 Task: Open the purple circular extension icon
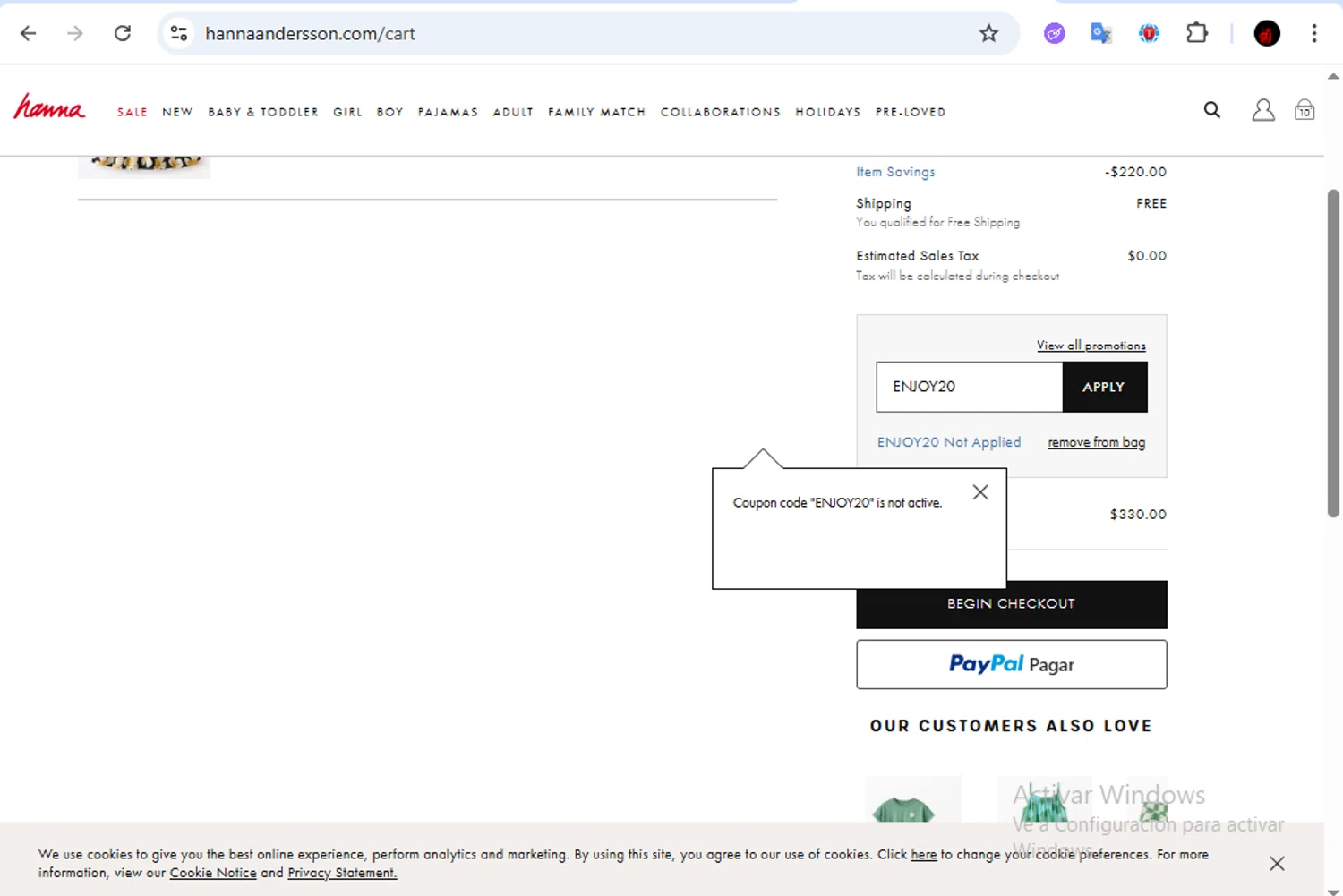[x=1055, y=34]
